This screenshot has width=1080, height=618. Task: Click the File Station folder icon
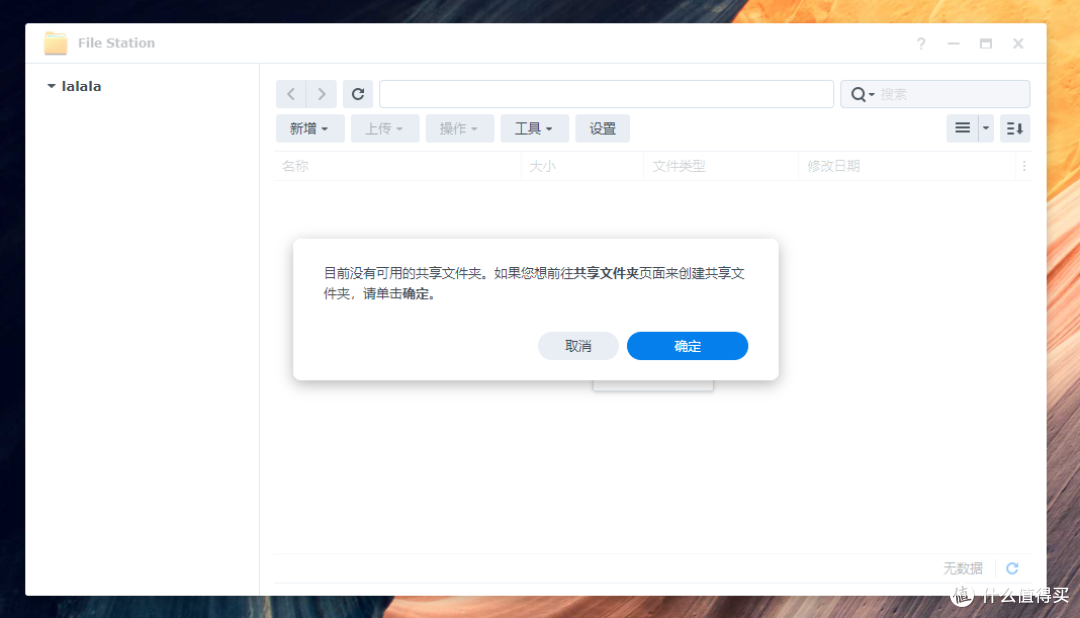[x=56, y=43]
